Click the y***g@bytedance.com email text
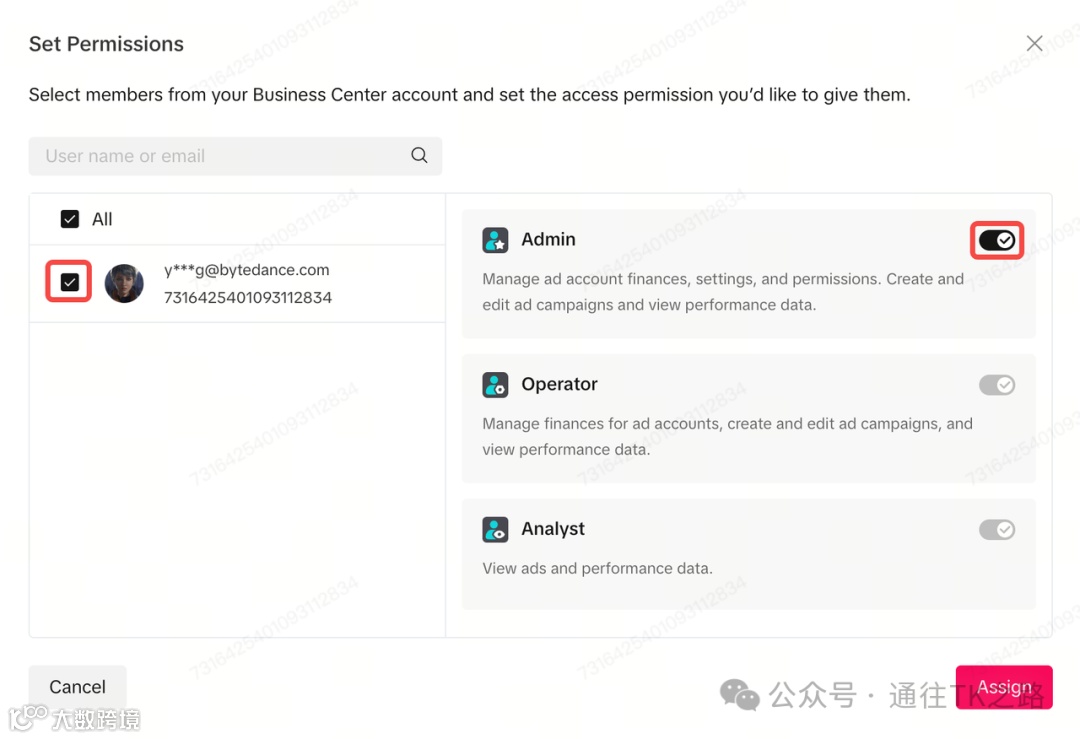The image size is (1080, 739). click(x=246, y=270)
